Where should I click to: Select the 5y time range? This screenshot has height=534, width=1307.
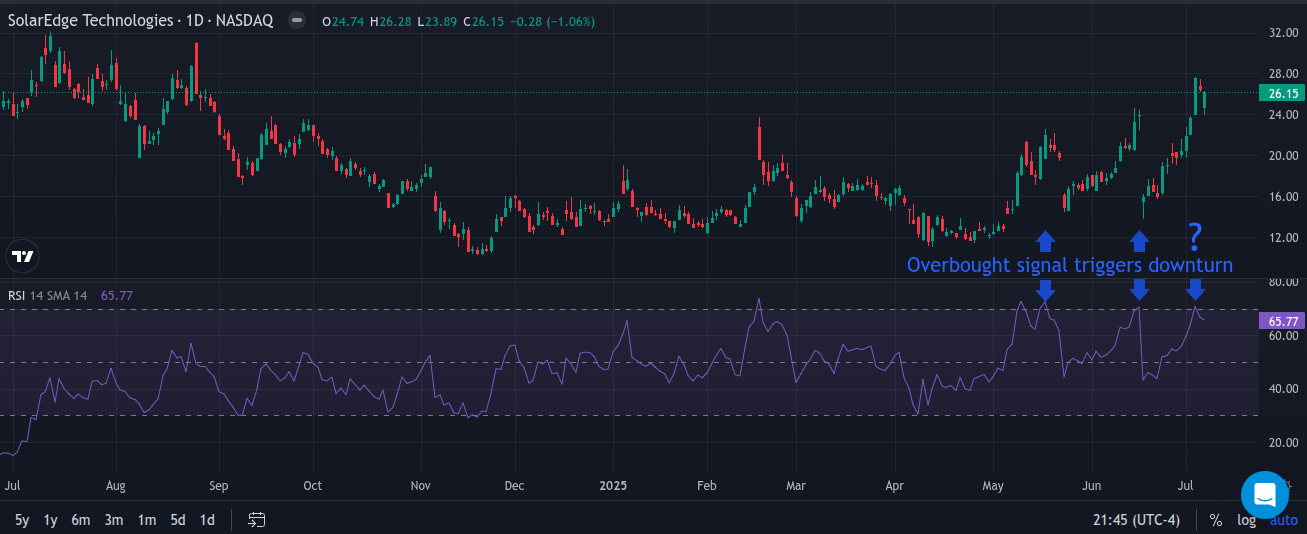tap(22, 520)
